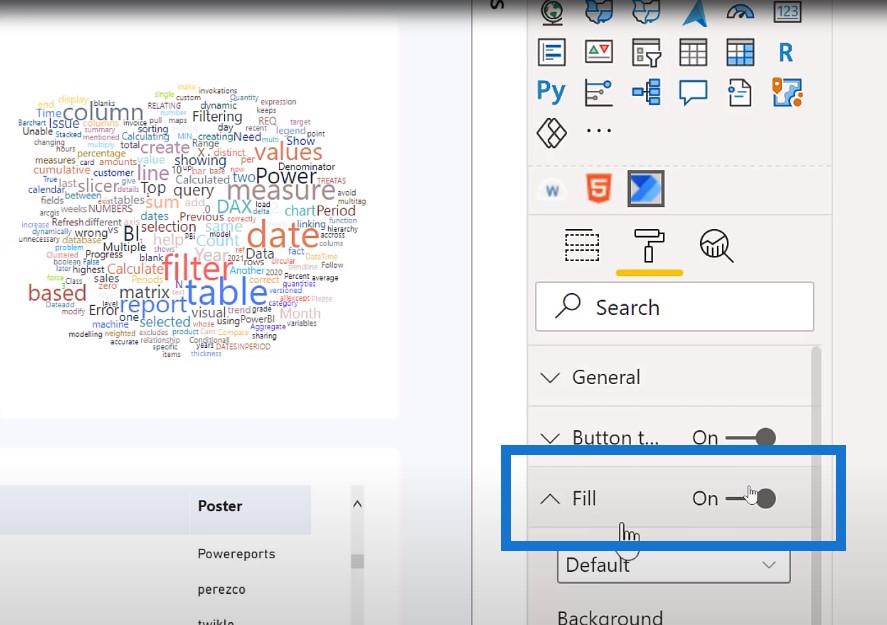
Task: Select the Slicer visual icon
Action: pos(646,53)
